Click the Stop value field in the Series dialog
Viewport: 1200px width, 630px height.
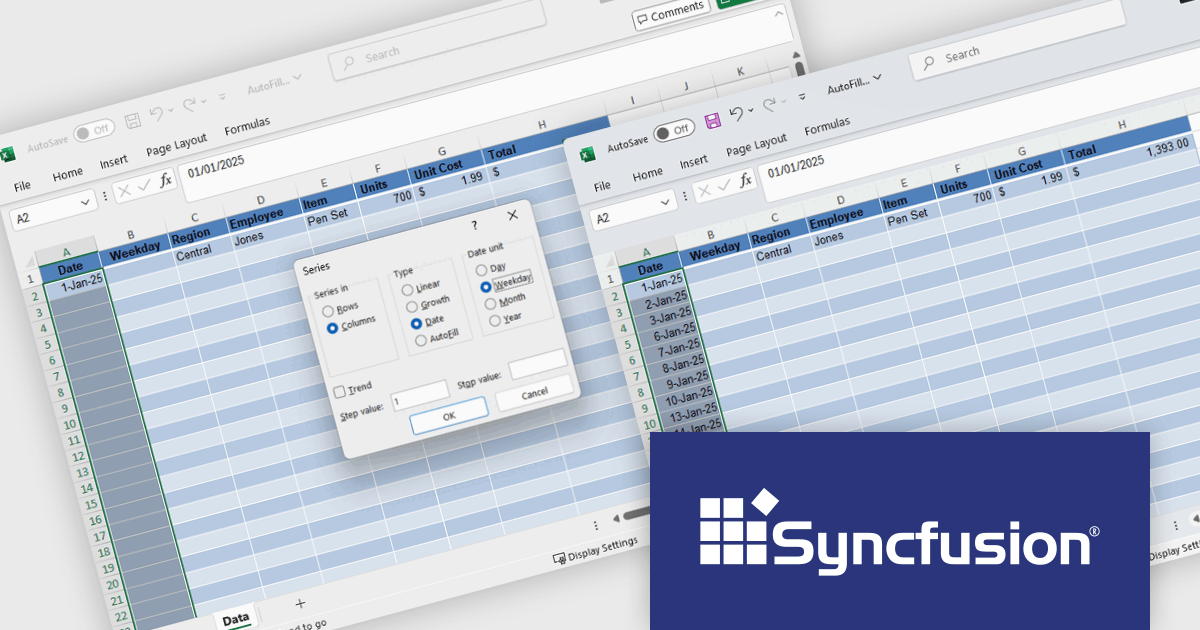tap(538, 365)
